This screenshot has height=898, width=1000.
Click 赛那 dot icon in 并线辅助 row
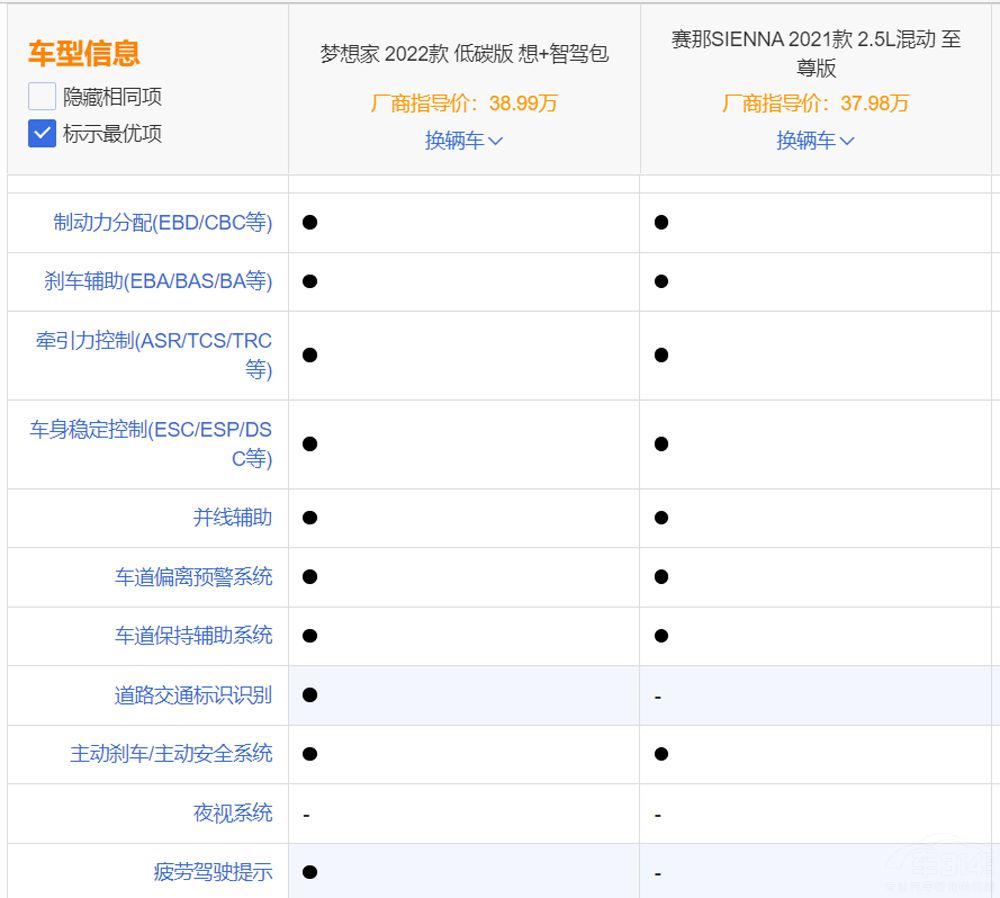click(661, 518)
